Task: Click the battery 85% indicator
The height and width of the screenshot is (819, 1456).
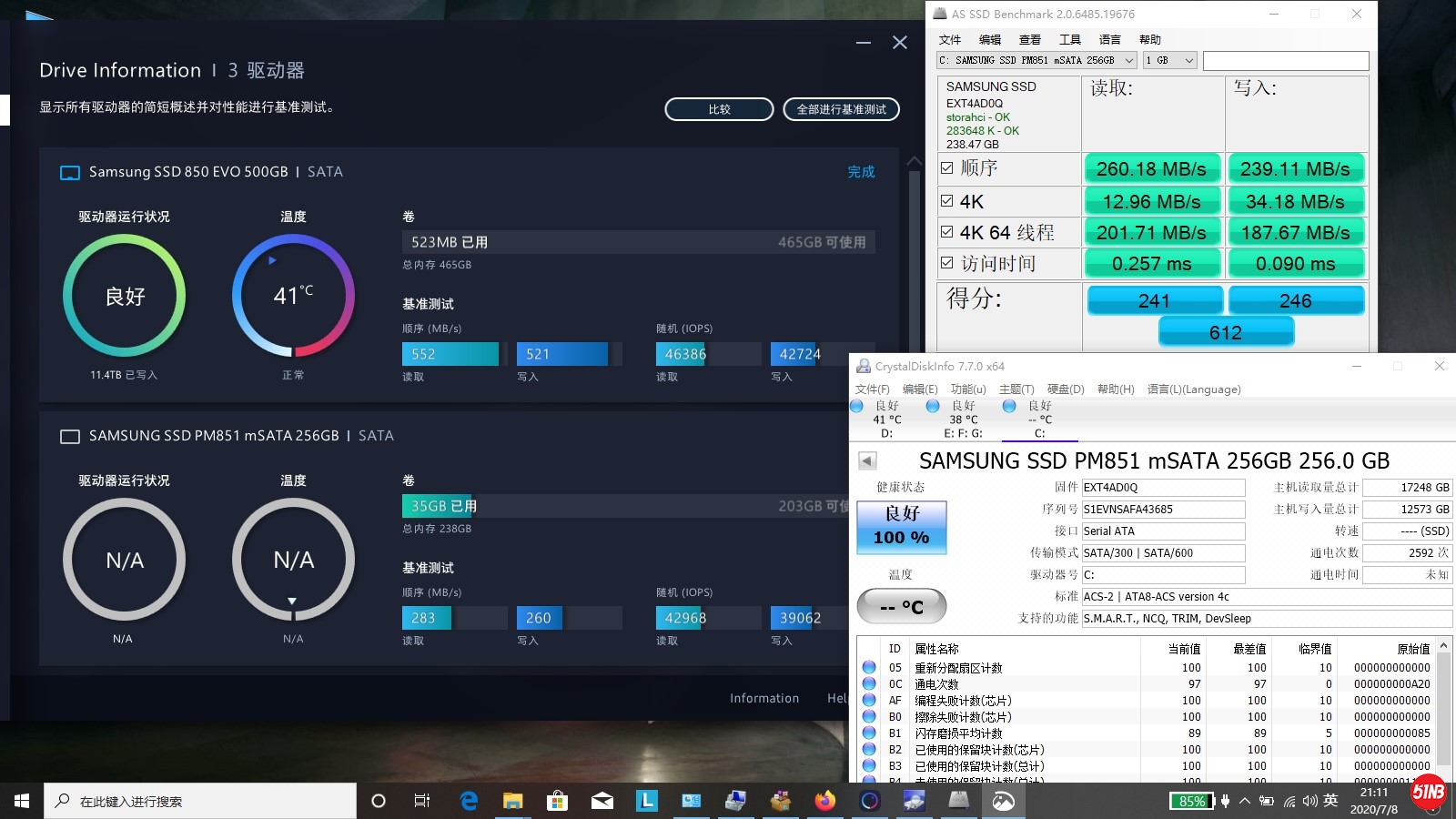Action: (x=1192, y=801)
